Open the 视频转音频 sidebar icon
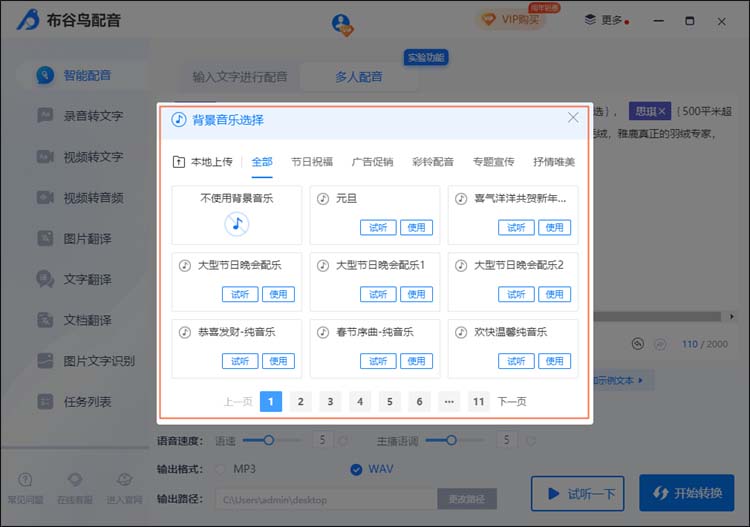This screenshot has width=750, height=527. [x=45, y=197]
